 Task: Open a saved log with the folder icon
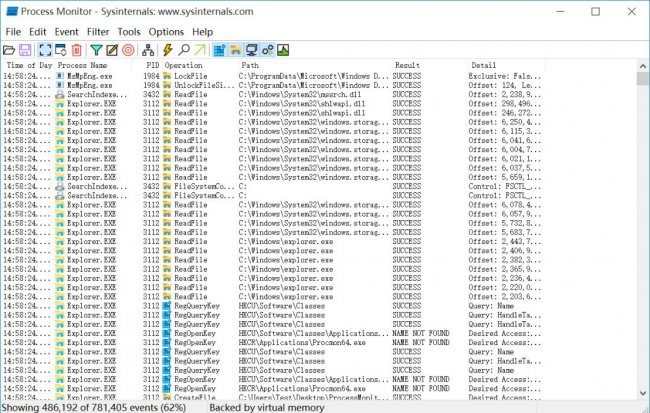pyautogui.click(x=9, y=50)
